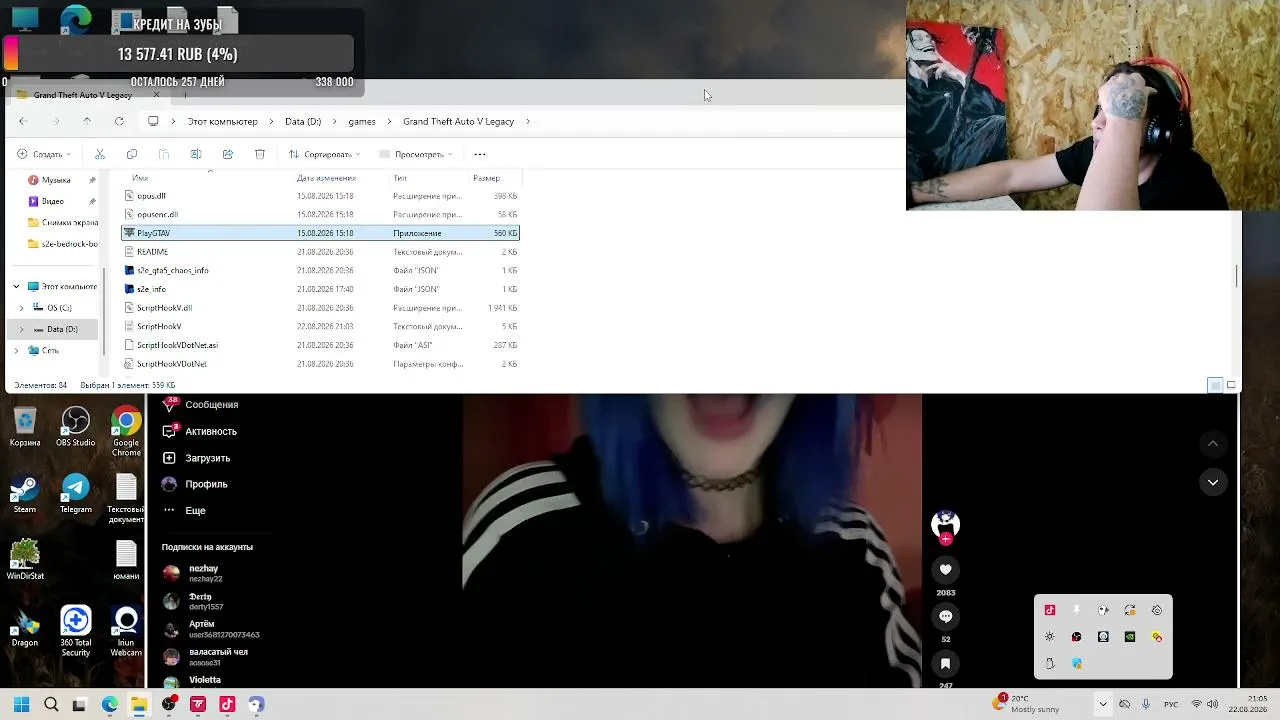Open OBS Studio desktop shortcut
Viewport: 1280px width, 720px height.
coord(76,427)
